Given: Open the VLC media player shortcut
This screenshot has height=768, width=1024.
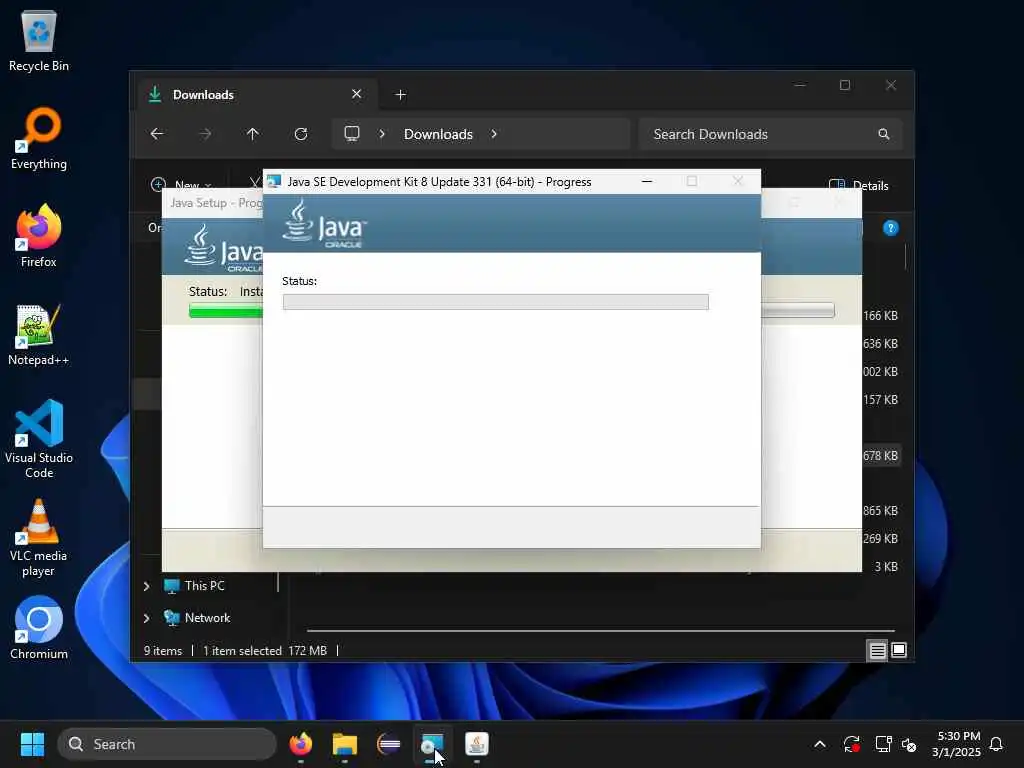Looking at the screenshot, I should [39, 537].
